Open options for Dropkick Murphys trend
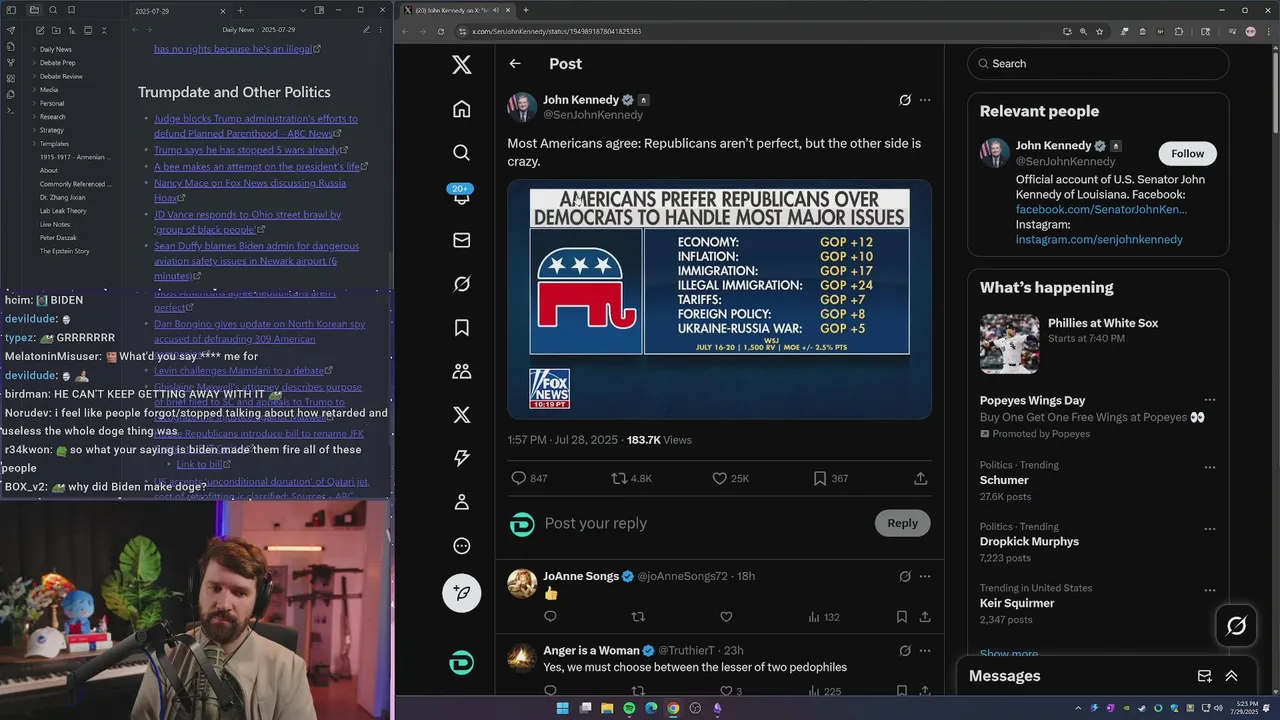 tap(1210, 529)
